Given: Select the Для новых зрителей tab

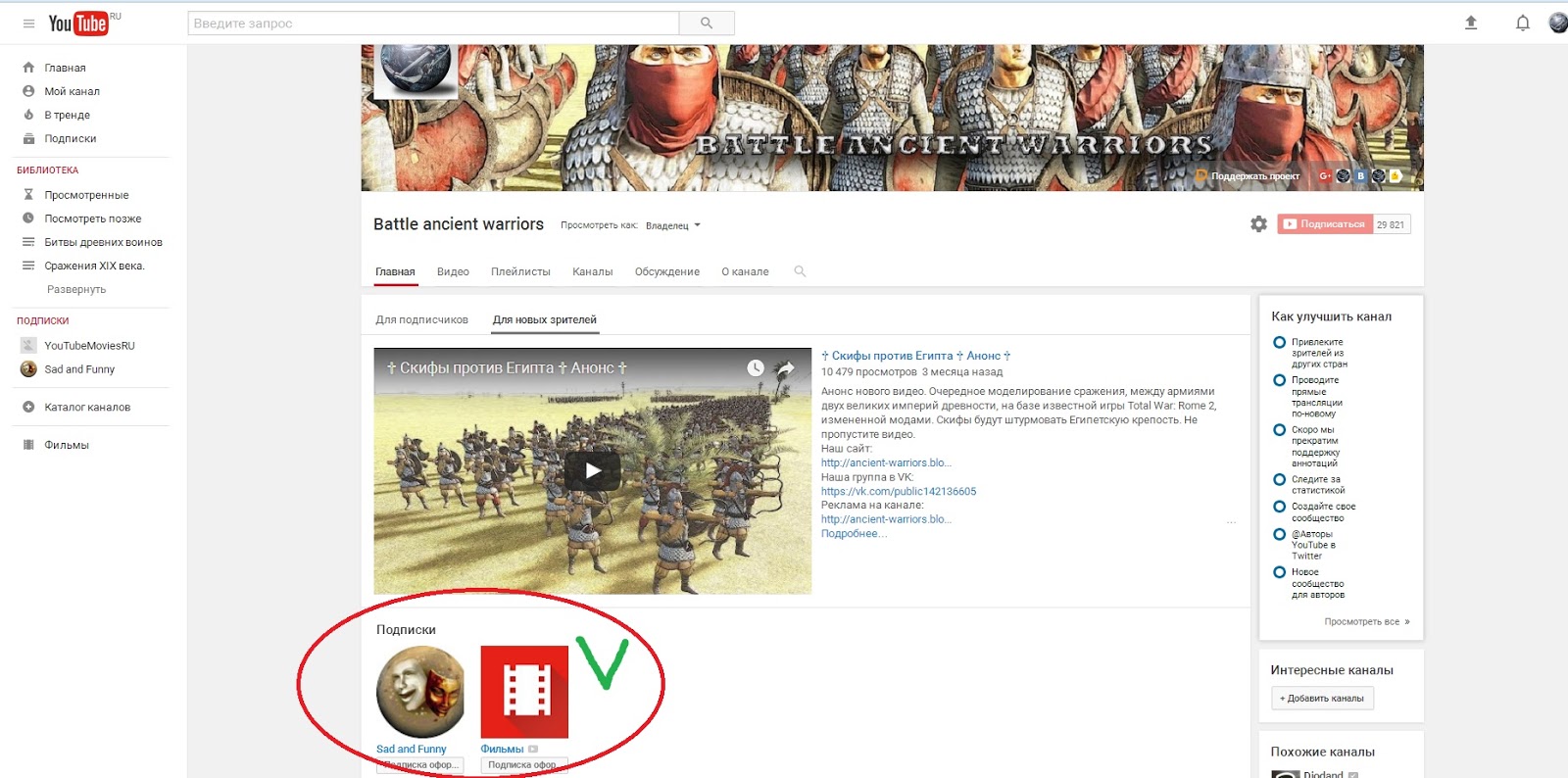Looking at the screenshot, I should (544, 319).
